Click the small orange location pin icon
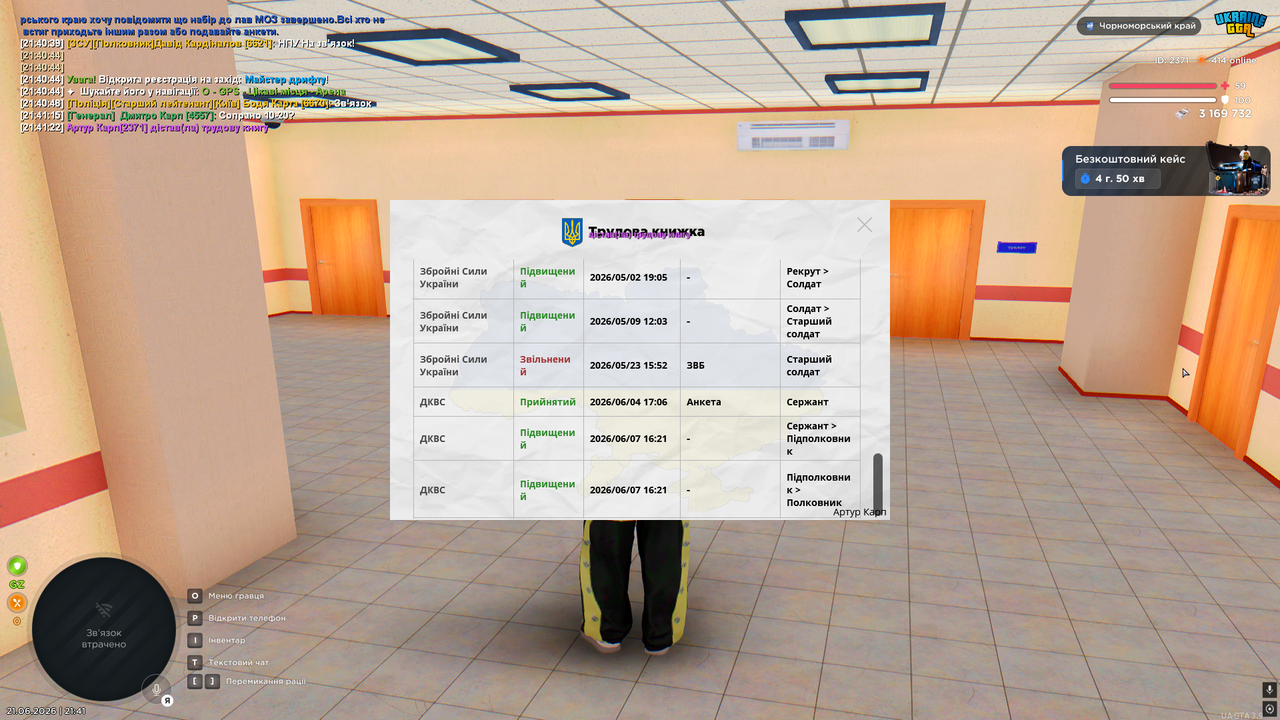 coord(17,621)
